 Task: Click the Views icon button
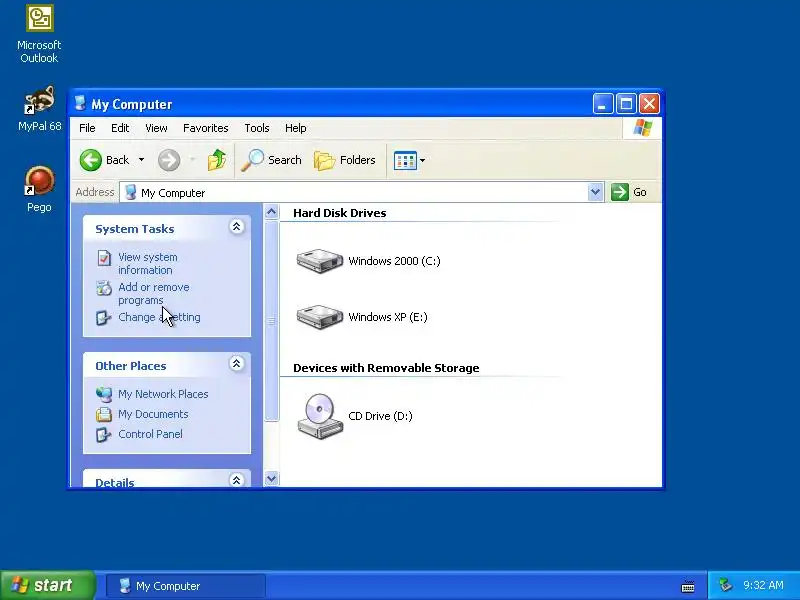405,160
